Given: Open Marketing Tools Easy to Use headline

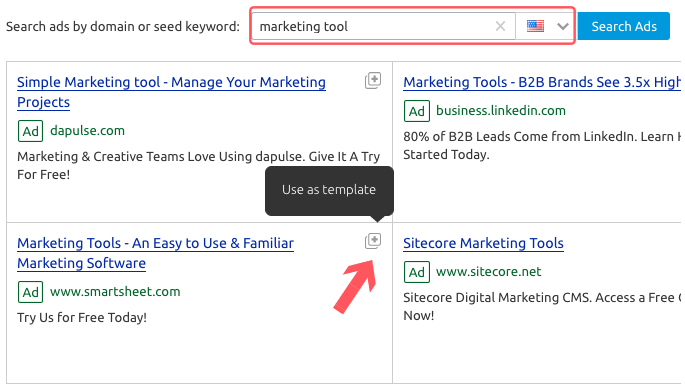Looking at the screenshot, I should (x=156, y=253).
